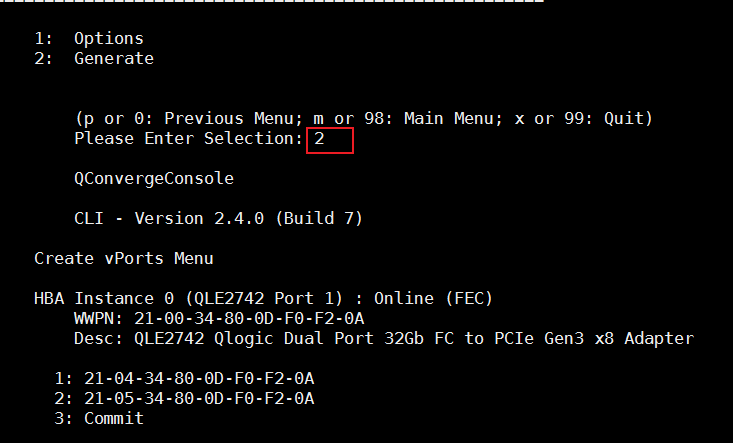Click the Online (FEC) status text
The height and width of the screenshot is (443, 733).
[433, 299]
